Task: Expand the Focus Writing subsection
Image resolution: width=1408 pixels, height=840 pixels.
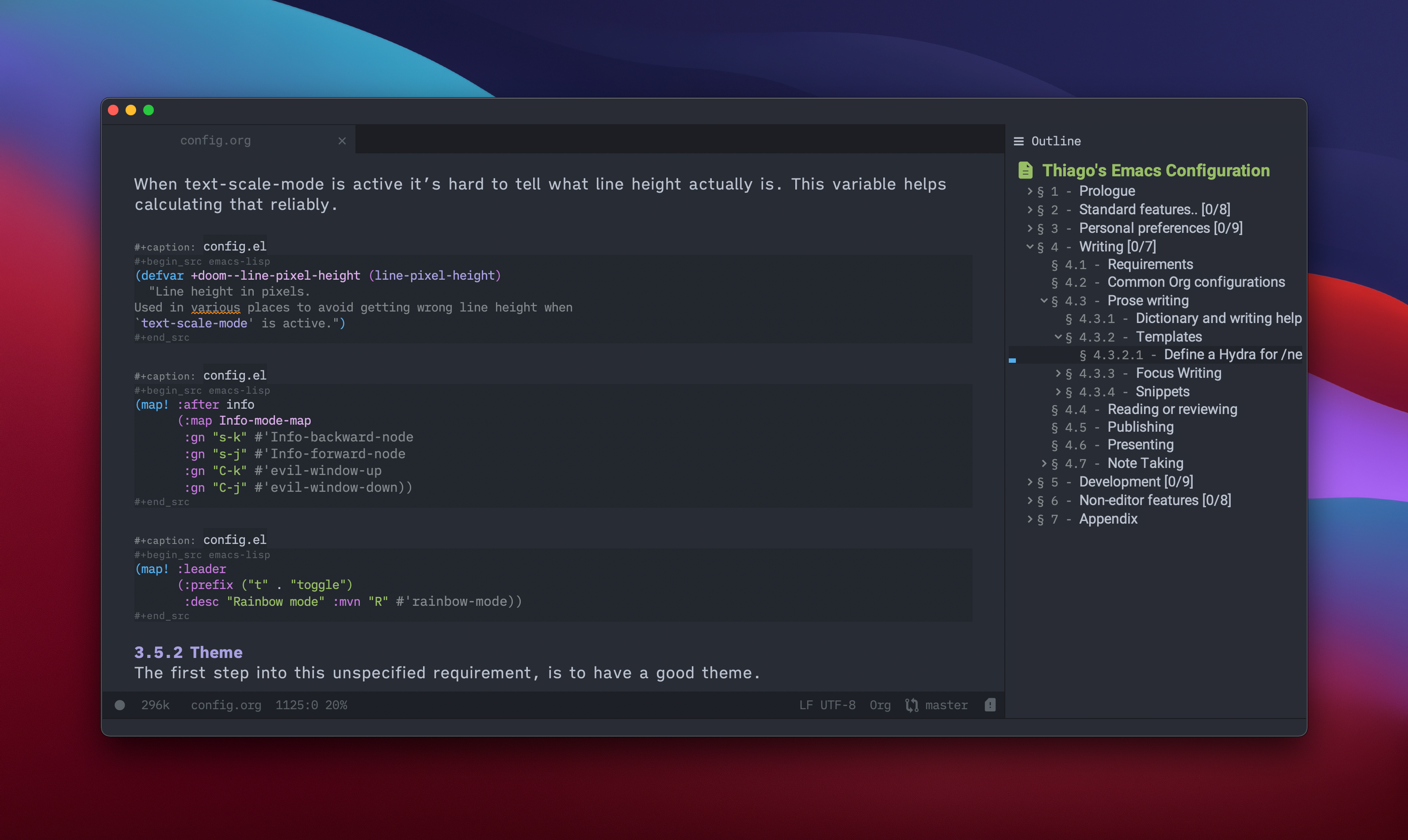Action: [1058, 373]
